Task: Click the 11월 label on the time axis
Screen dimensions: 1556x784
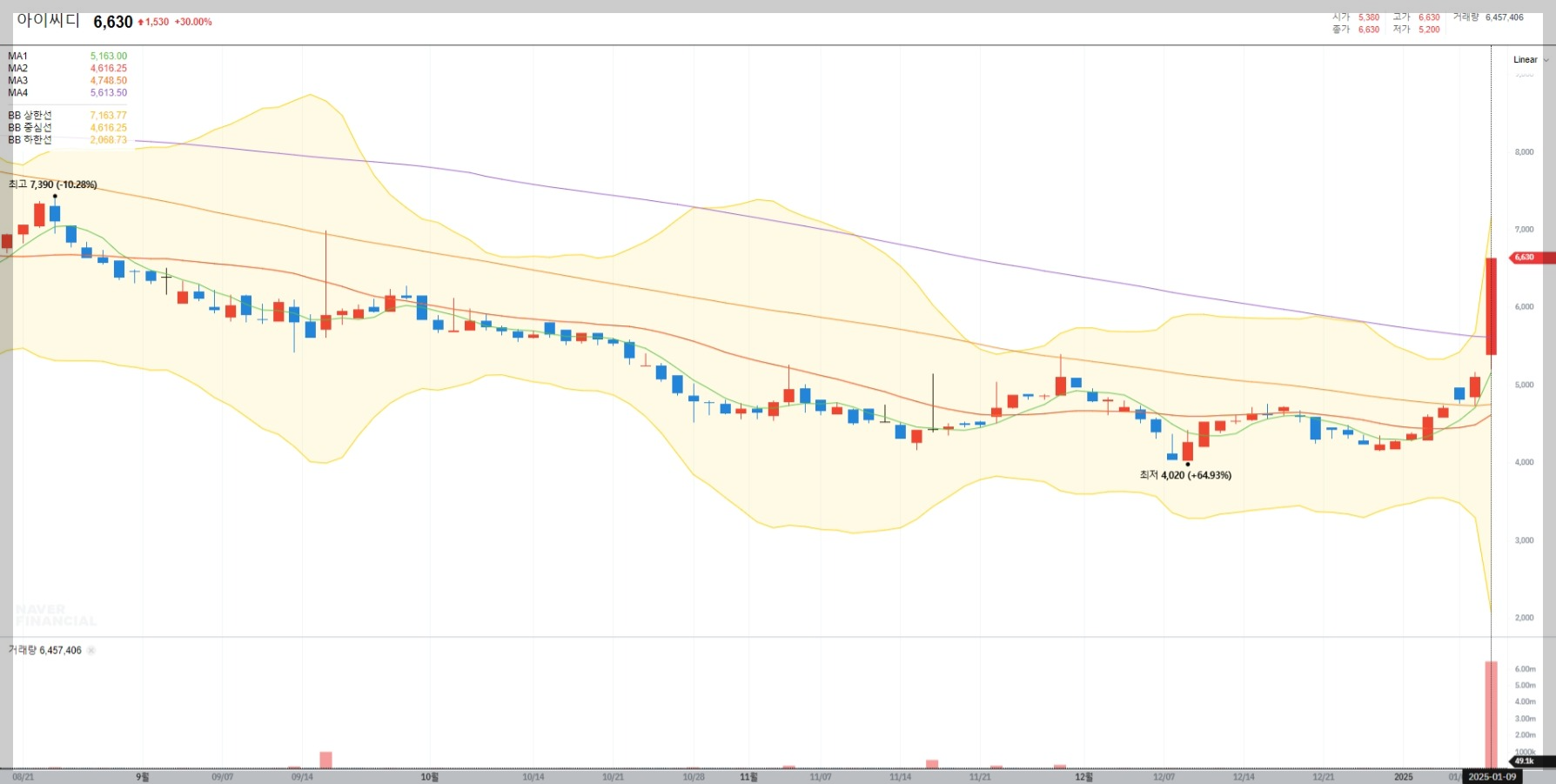Action: coord(748,777)
